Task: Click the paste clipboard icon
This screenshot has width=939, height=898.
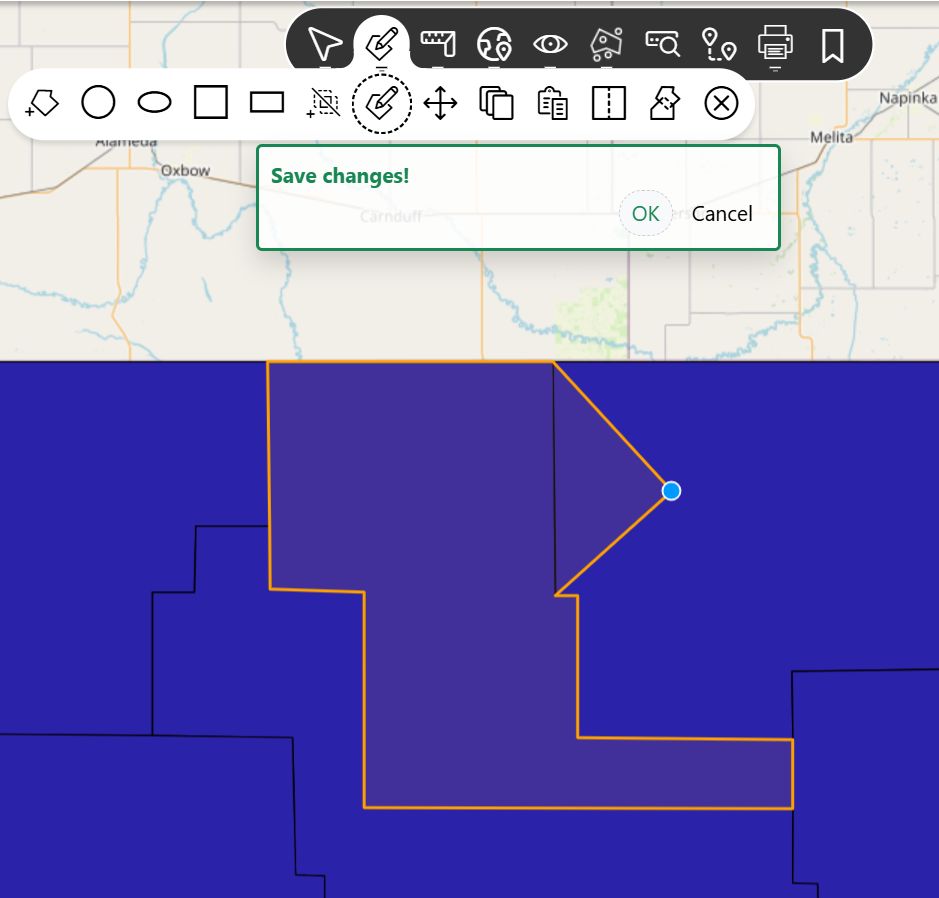Action: pos(552,103)
